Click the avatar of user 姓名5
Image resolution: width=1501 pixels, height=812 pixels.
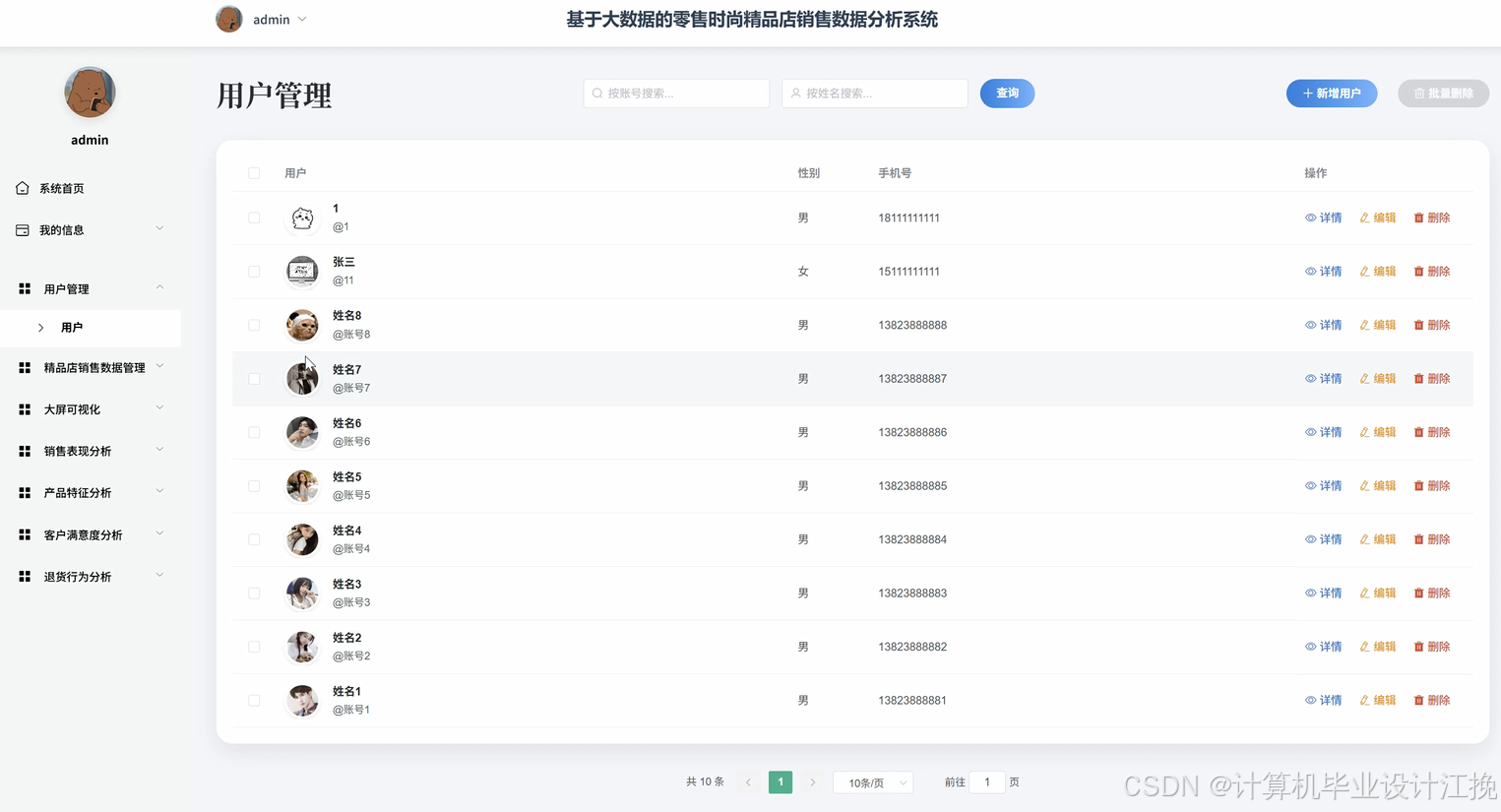(302, 485)
